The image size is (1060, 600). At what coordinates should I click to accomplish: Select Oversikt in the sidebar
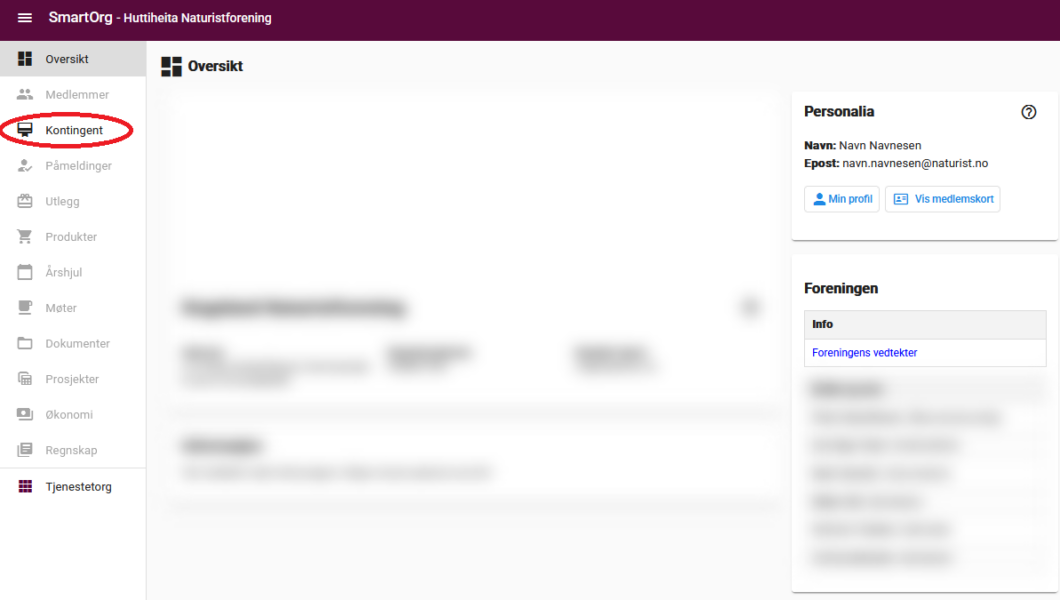click(x=67, y=59)
